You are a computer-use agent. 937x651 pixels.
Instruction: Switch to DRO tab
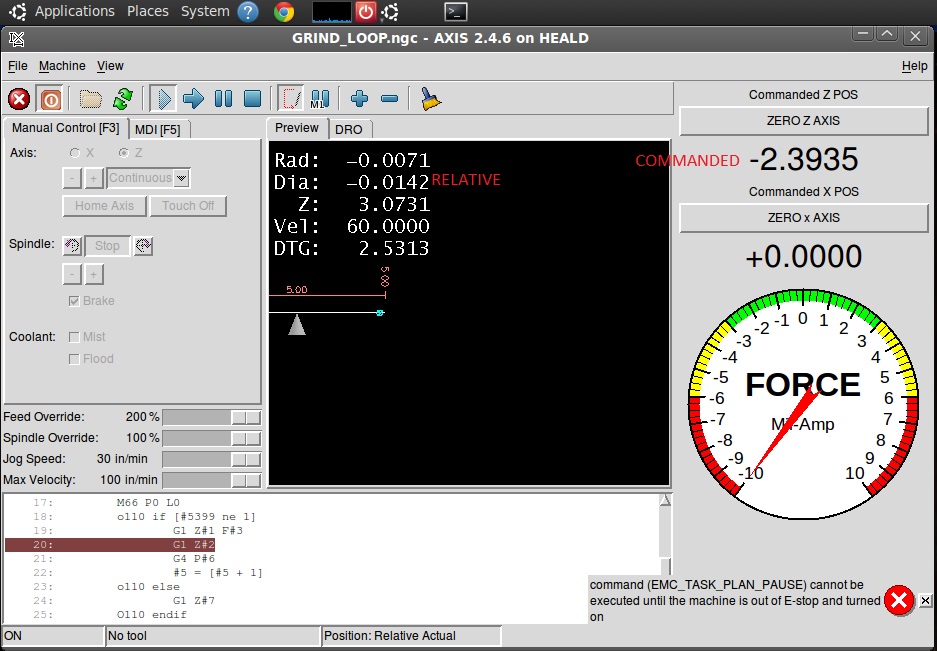coord(348,130)
